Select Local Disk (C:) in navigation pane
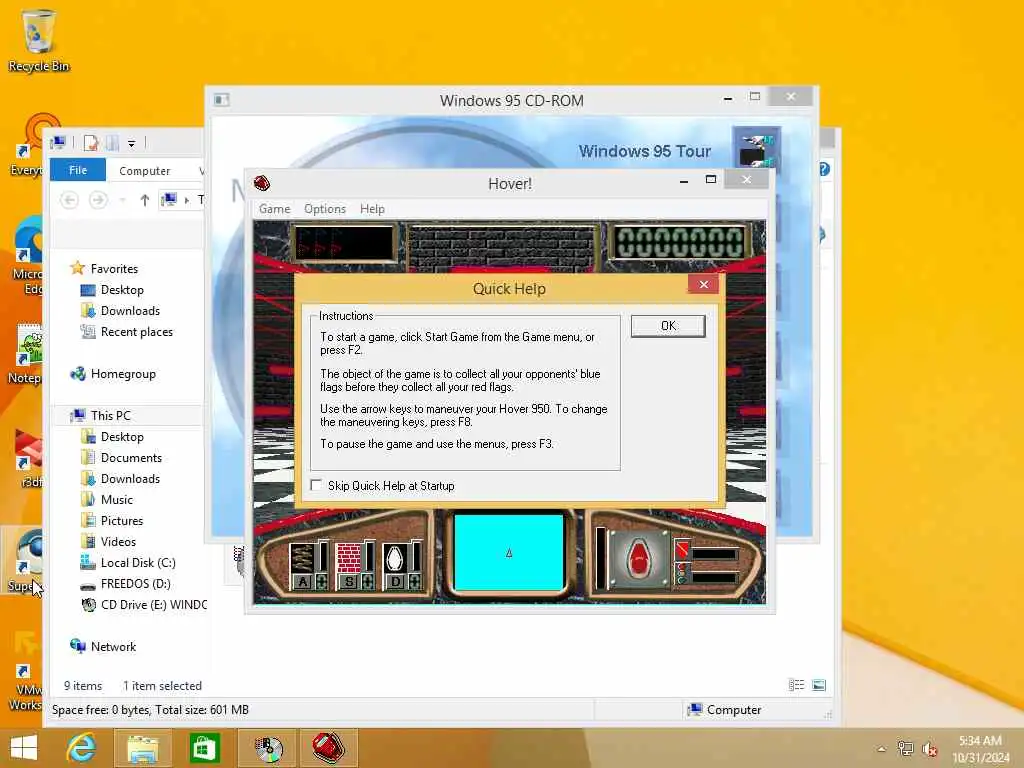The image size is (1024, 768). click(x=137, y=562)
